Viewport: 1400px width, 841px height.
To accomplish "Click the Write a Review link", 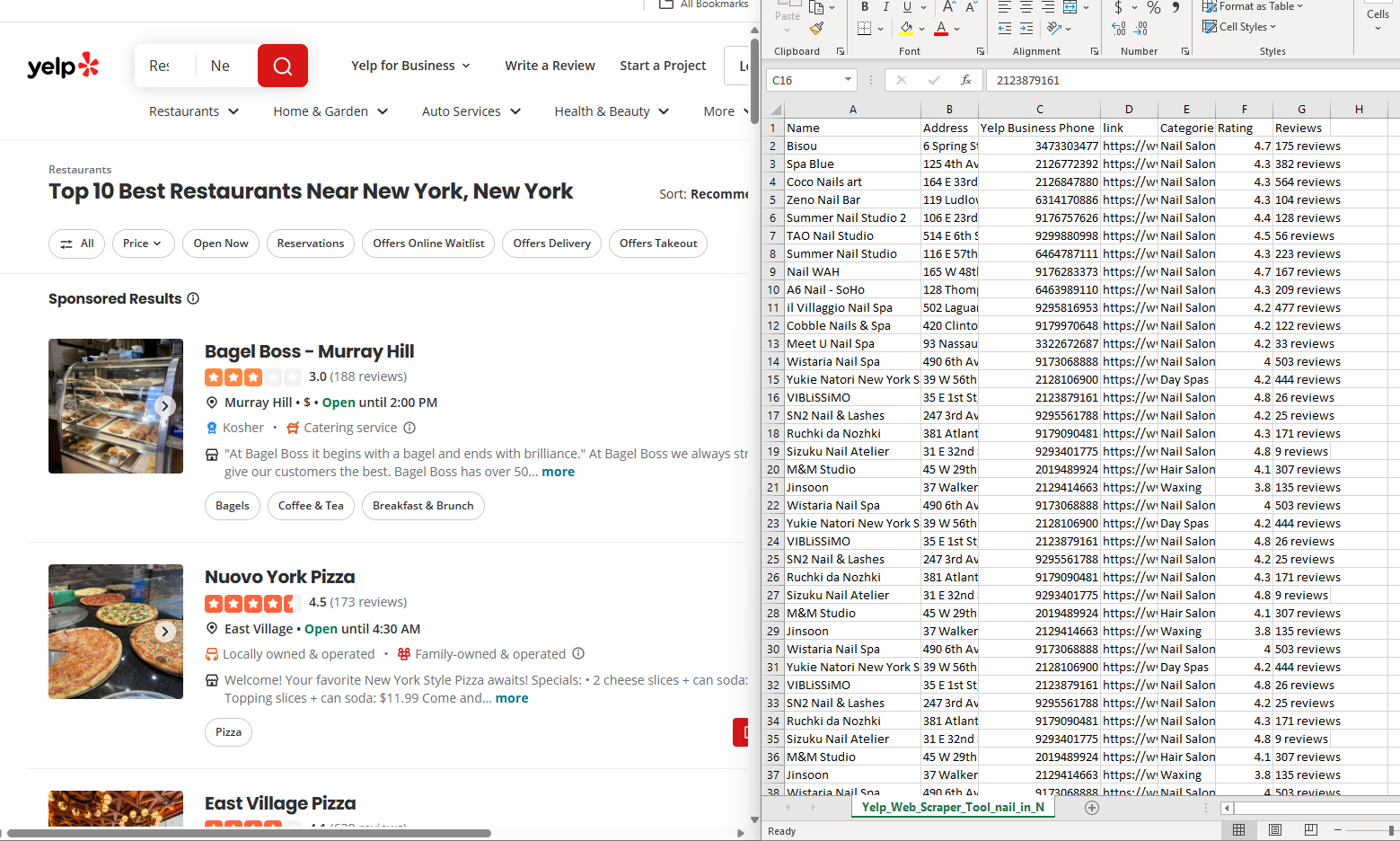I will pyautogui.click(x=550, y=66).
